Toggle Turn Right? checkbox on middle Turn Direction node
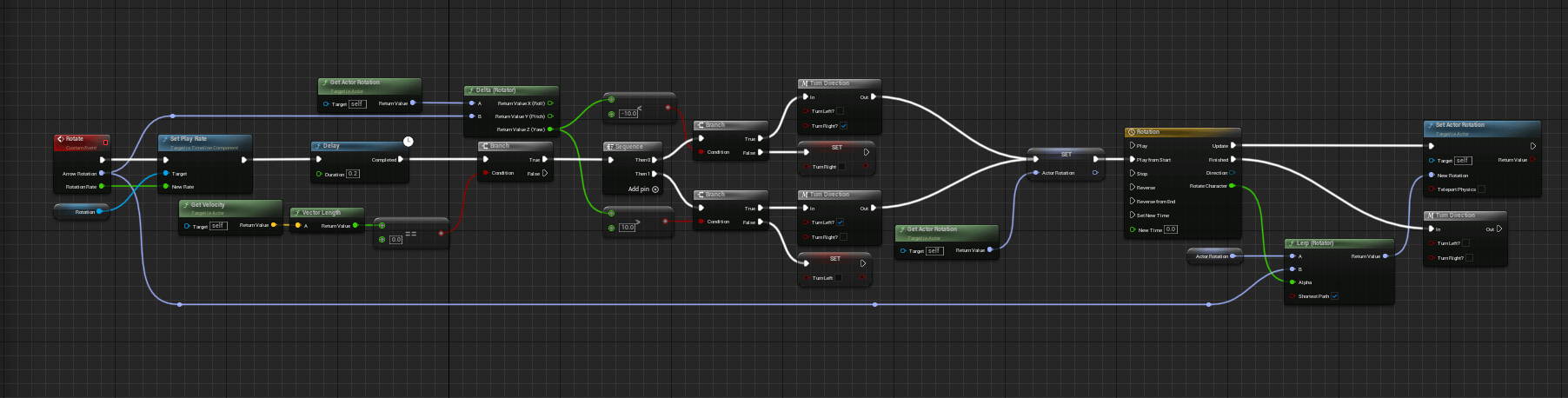Viewport: 1568px width, 398px height. (843, 237)
